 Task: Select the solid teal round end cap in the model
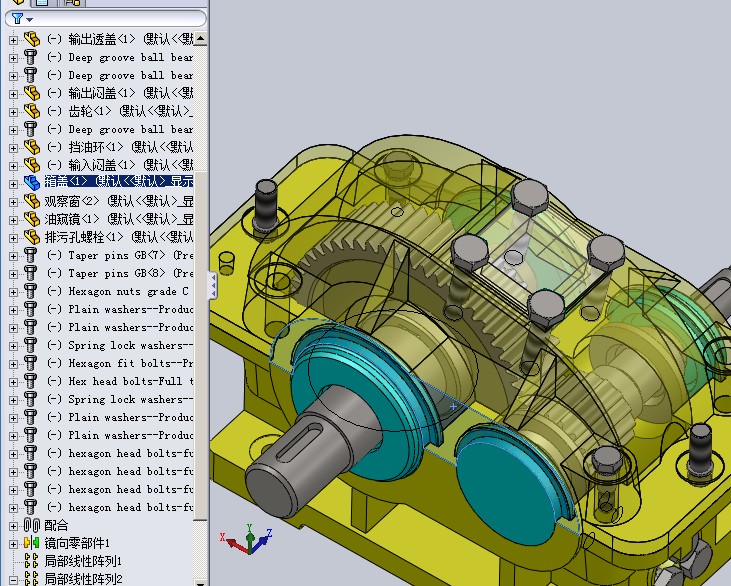coord(506,487)
